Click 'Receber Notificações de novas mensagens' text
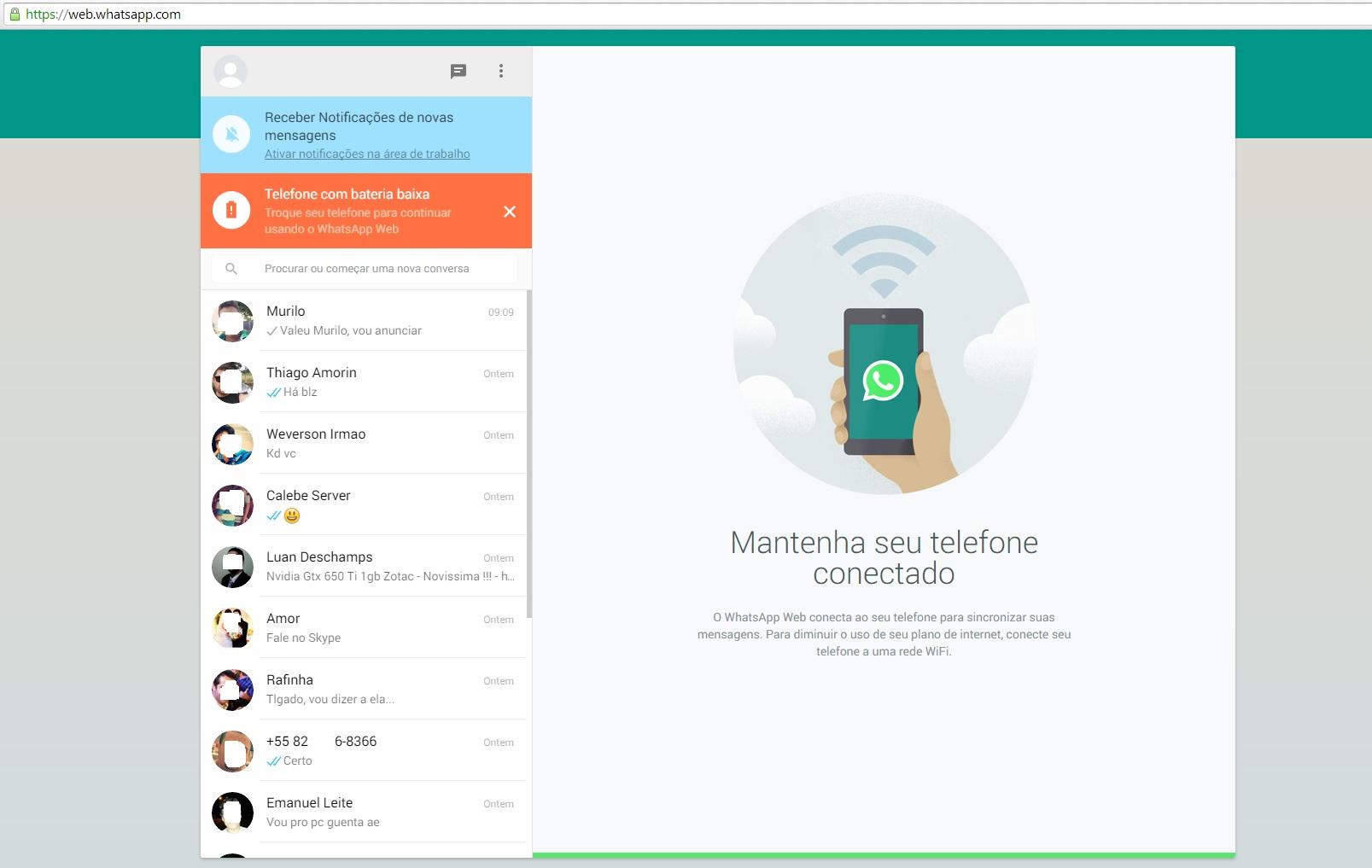The height and width of the screenshot is (868, 1372). [359, 126]
